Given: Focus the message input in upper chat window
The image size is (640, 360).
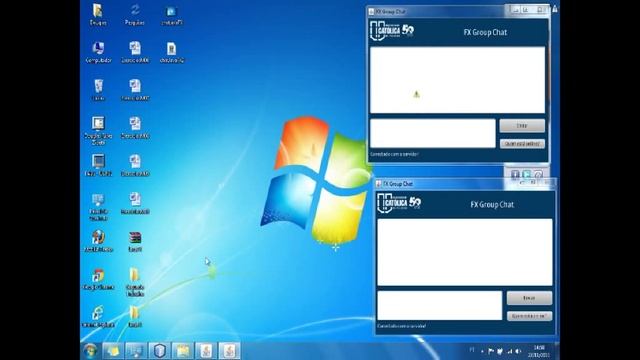Looking at the screenshot, I should pyautogui.click(x=433, y=133).
